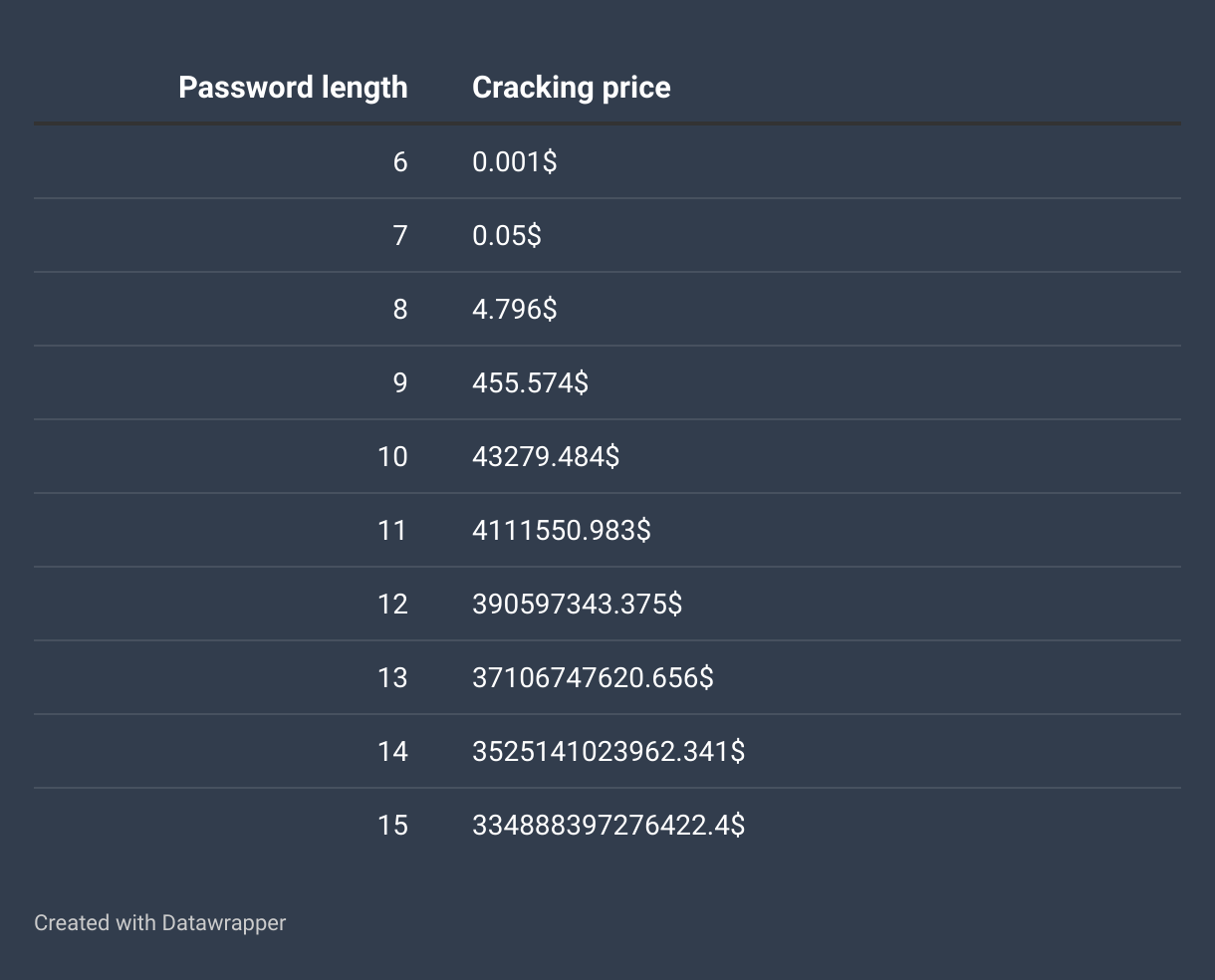Click the 0.05$ price value

coord(506,235)
